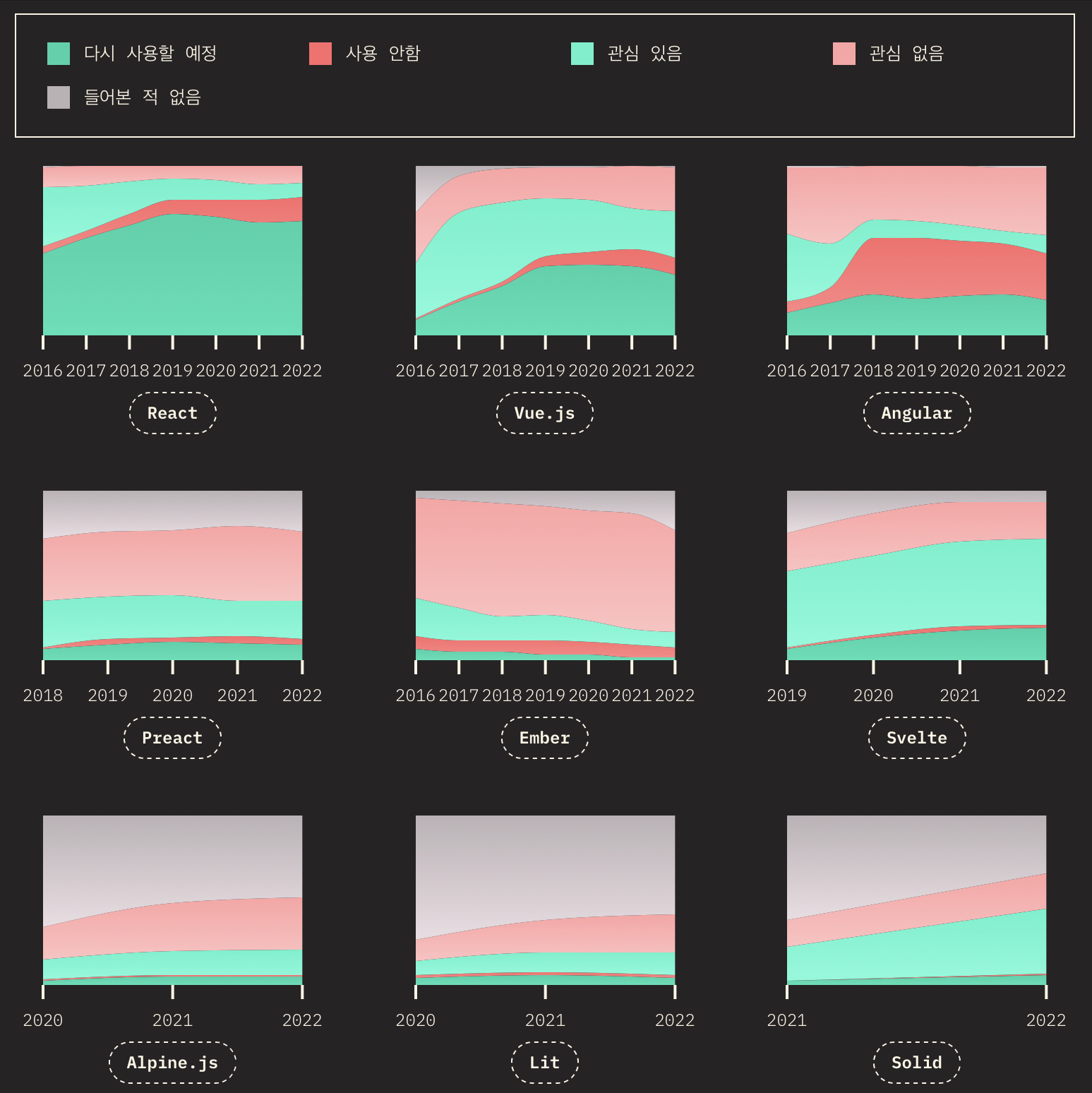This screenshot has height=1093, width=1092.
Task: Open the Vue.js area chart
Action: [x=545, y=251]
